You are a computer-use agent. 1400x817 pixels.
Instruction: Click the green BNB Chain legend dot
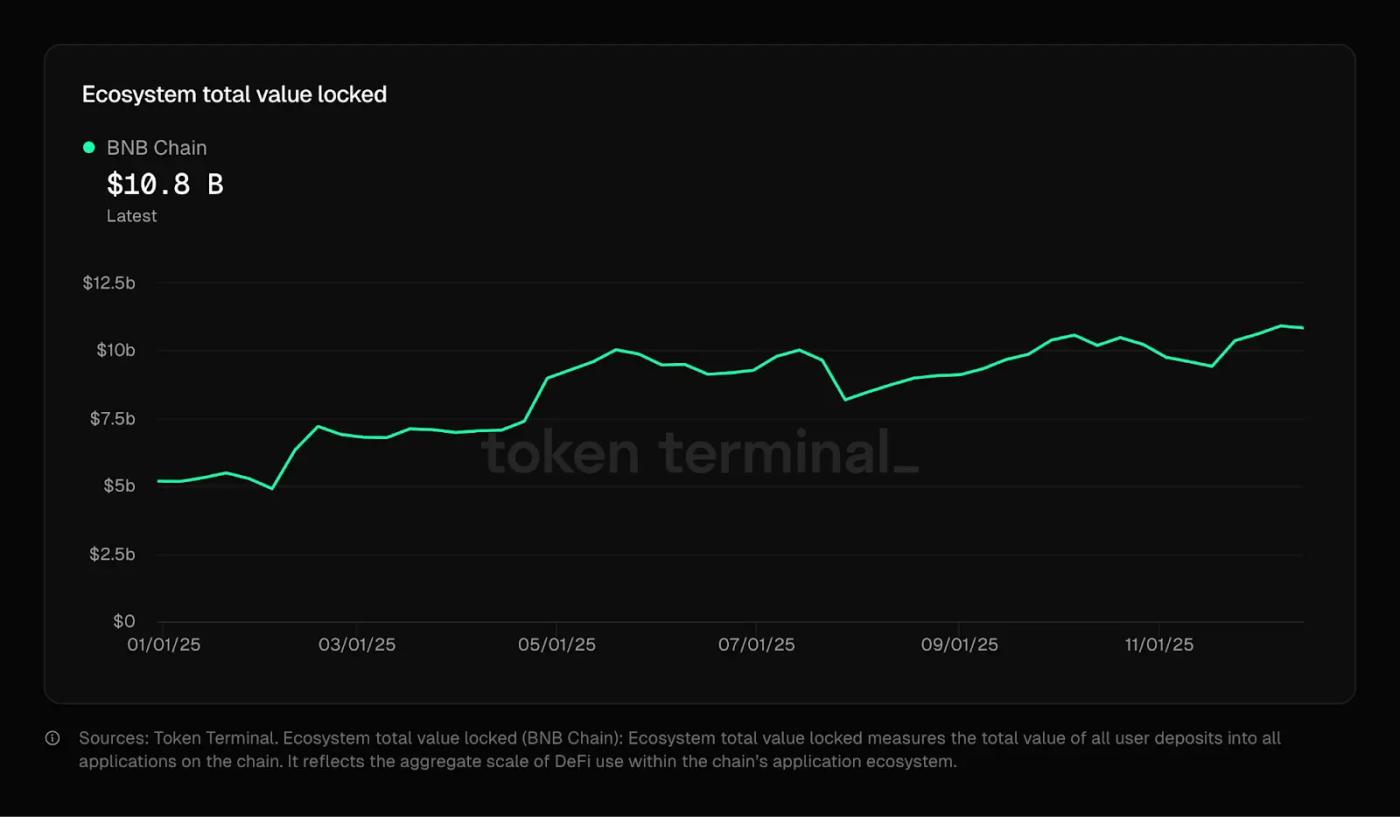pyautogui.click(x=89, y=148)
